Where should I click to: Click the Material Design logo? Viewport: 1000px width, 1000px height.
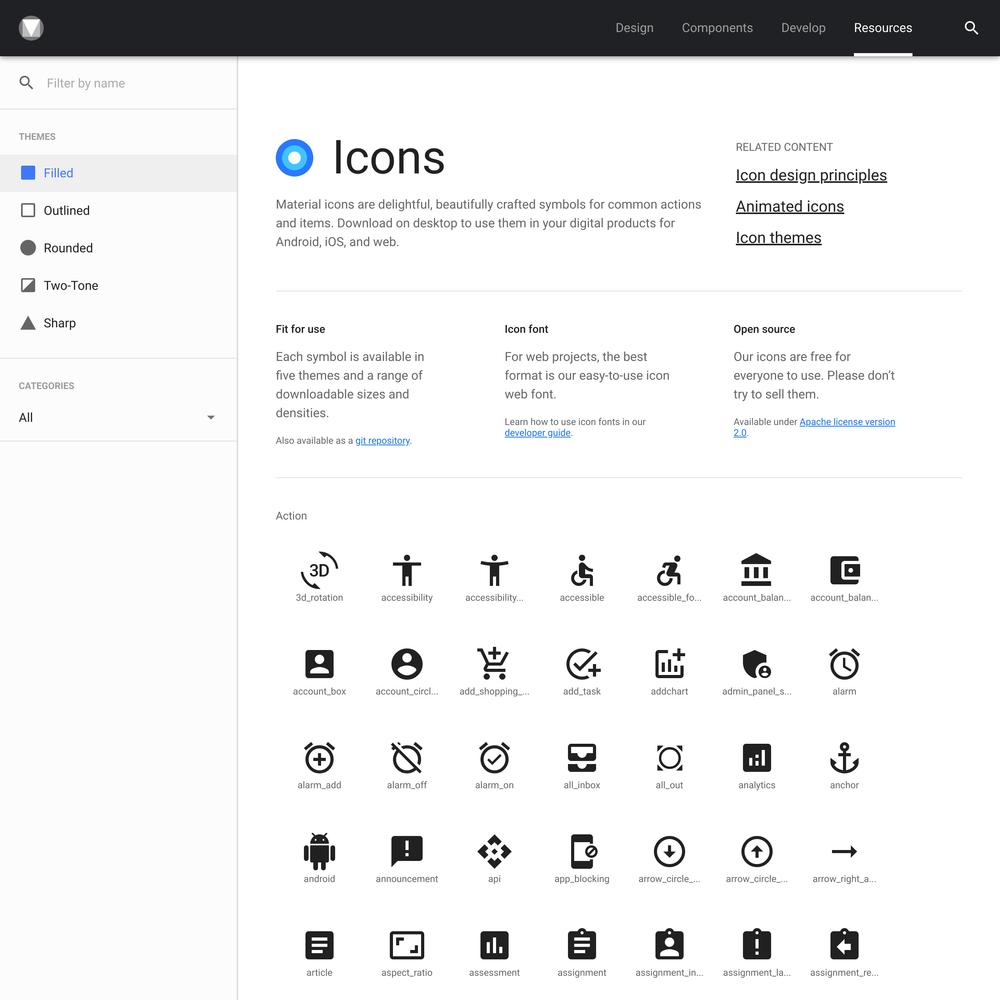tap(31, 28)
